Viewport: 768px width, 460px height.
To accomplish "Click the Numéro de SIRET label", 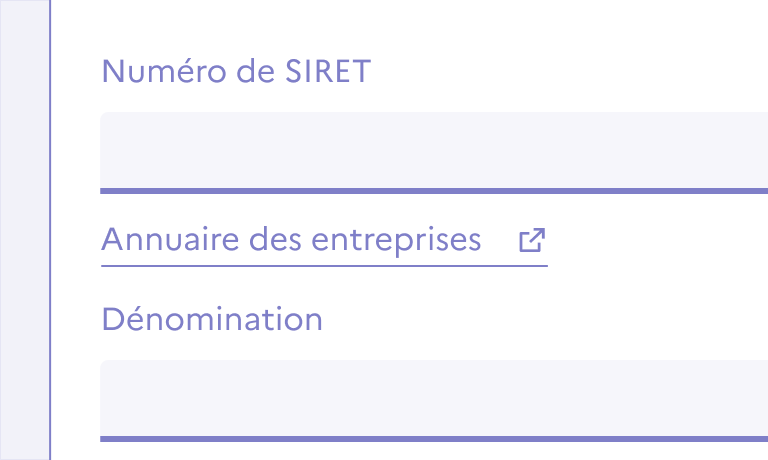I will click(x=236, y=71).
